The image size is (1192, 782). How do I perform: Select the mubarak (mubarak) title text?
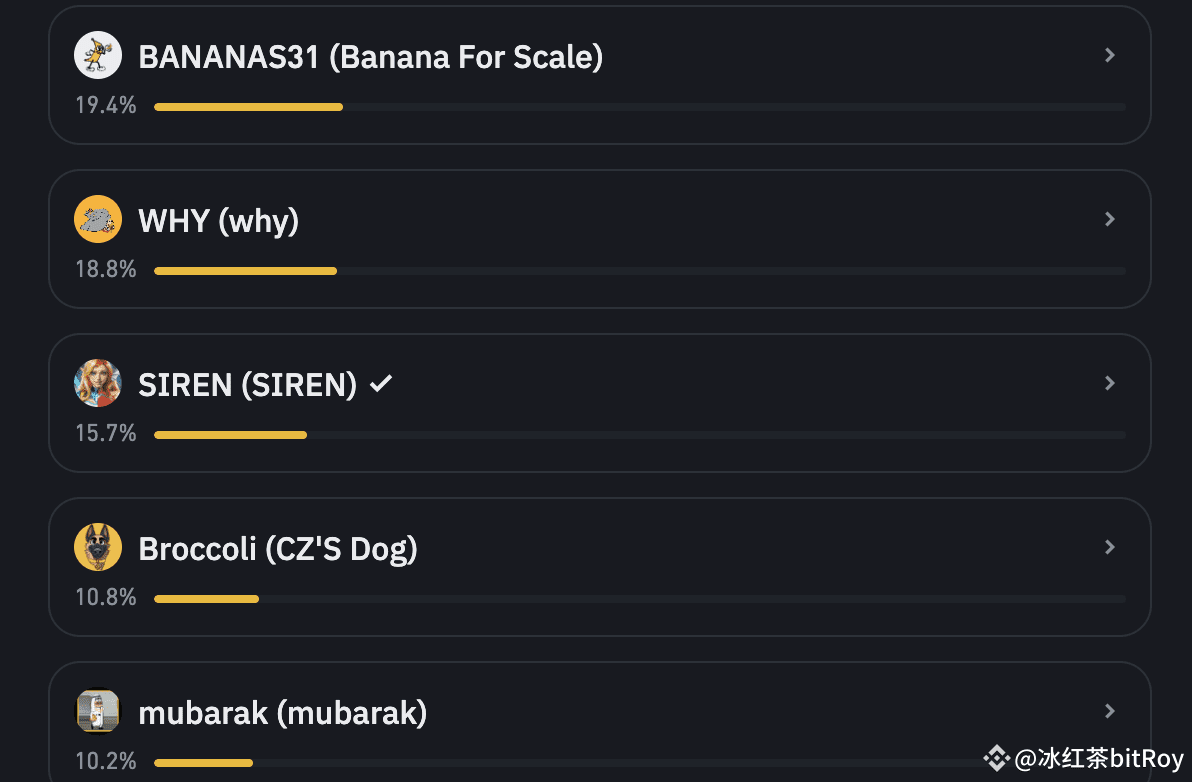tap(282, 713)
